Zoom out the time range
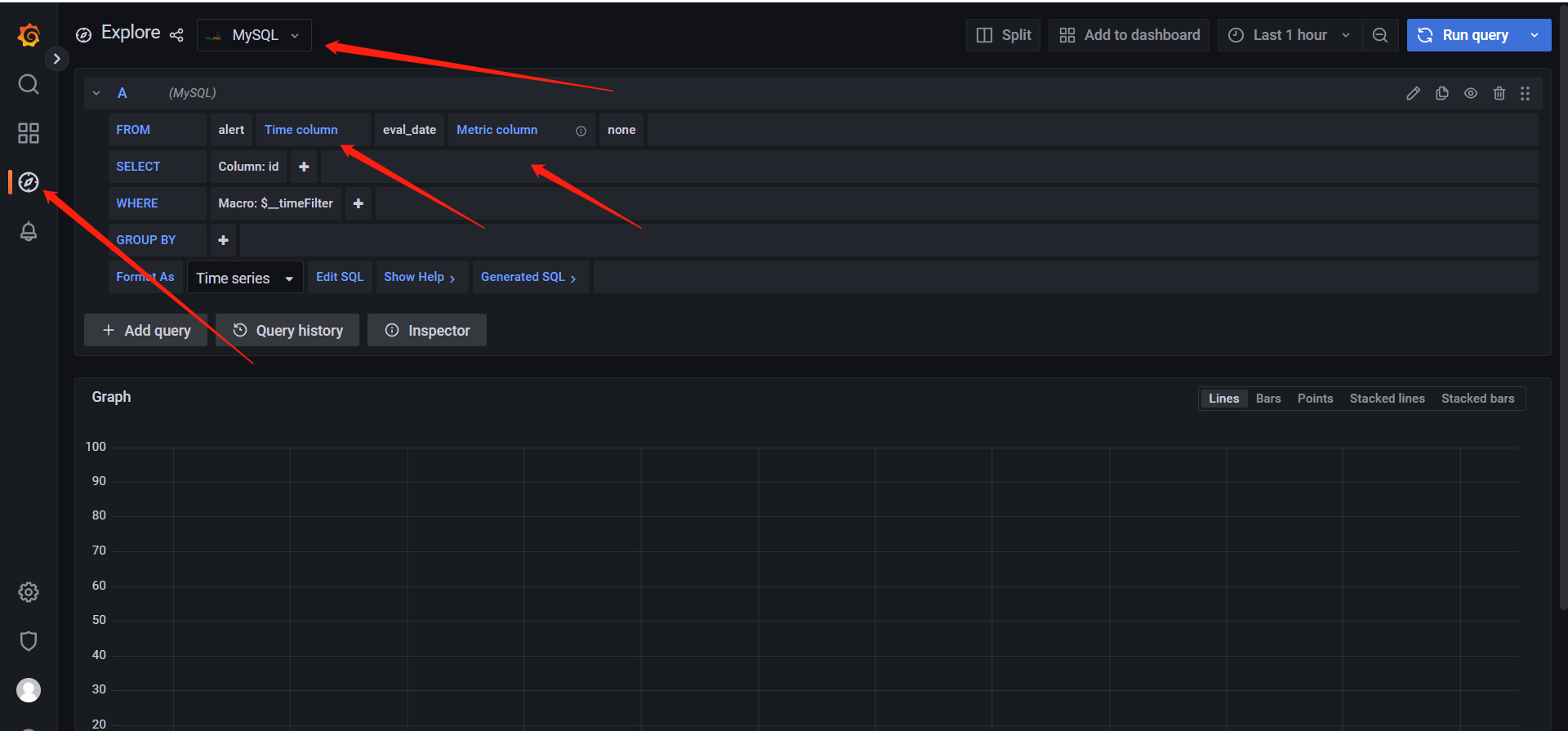This screenshot has height=731, width=1568. (x=1380, y=35)
